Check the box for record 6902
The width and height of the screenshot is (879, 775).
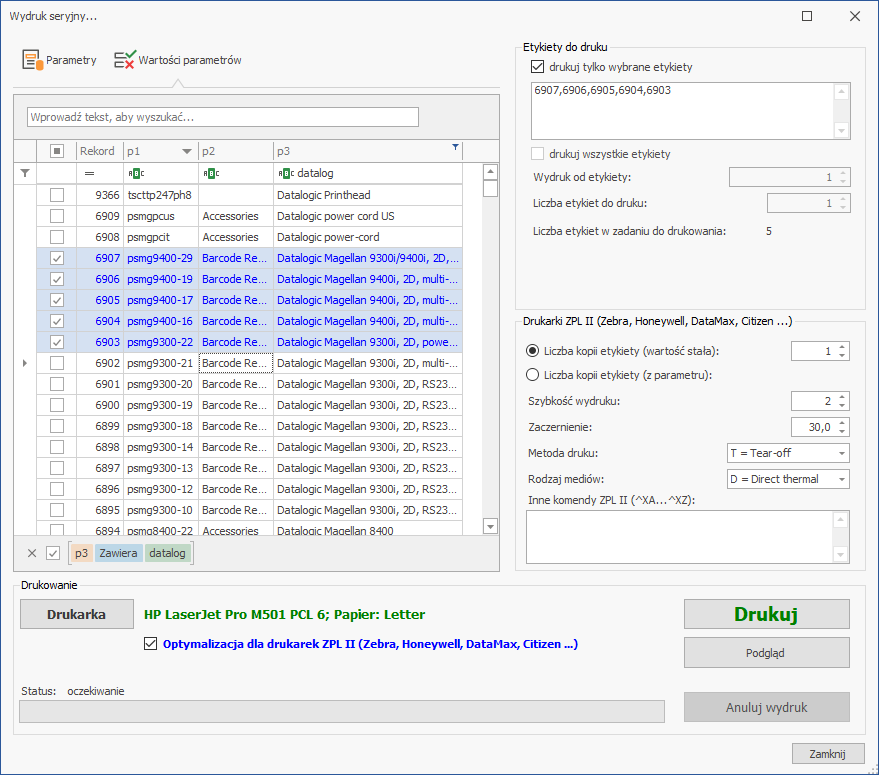57,363
